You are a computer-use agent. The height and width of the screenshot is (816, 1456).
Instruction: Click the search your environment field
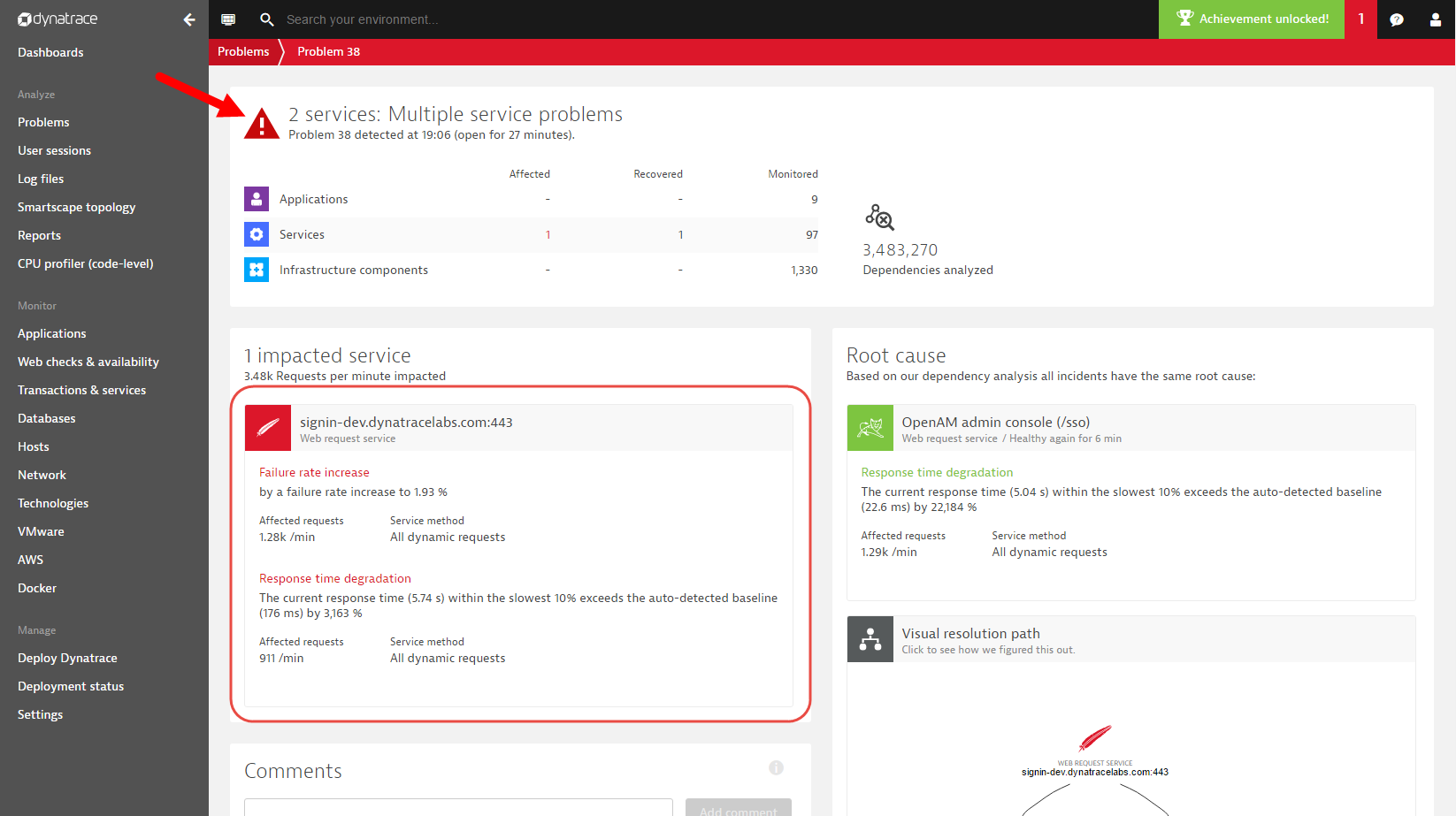362,19
